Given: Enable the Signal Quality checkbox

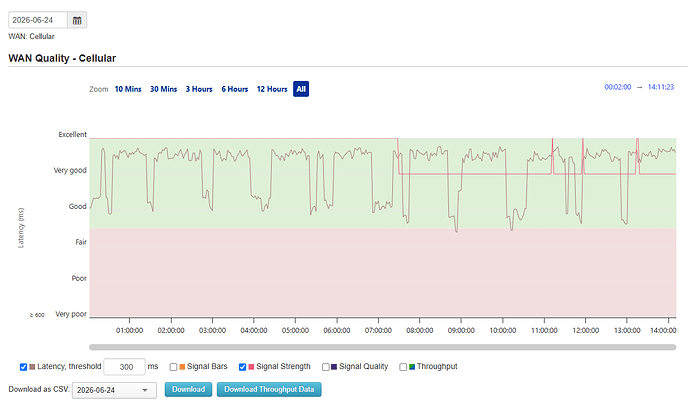Looking at the screenshot, I should 326,367.
